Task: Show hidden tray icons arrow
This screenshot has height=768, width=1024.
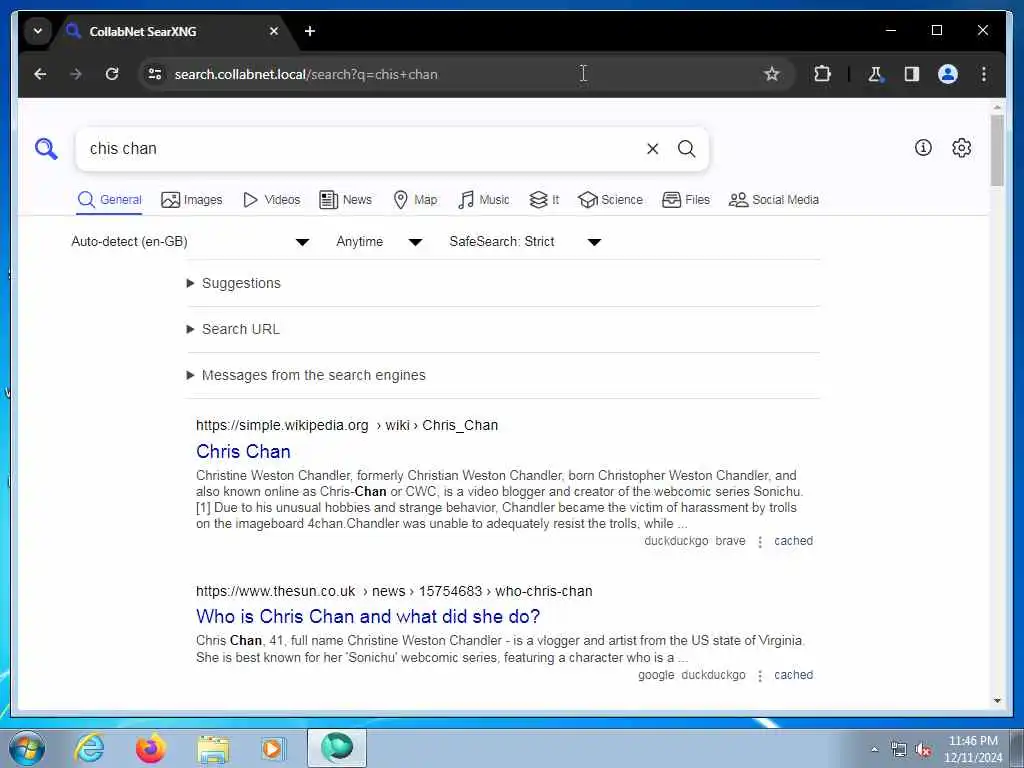Action: click(874, 750)
